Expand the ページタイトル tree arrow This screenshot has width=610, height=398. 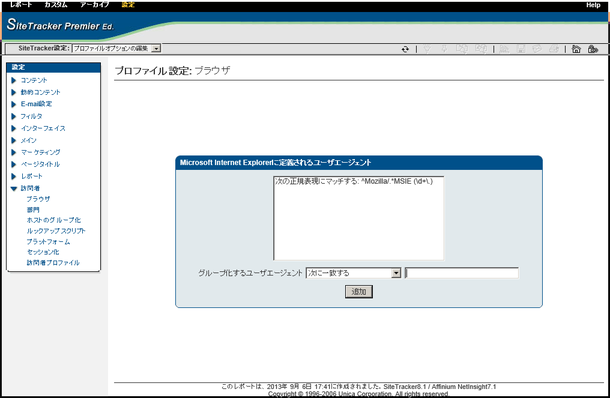point(14,165)
